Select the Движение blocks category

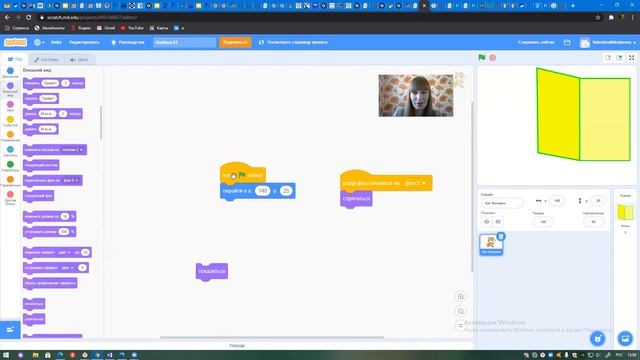[x=10, y=73]
